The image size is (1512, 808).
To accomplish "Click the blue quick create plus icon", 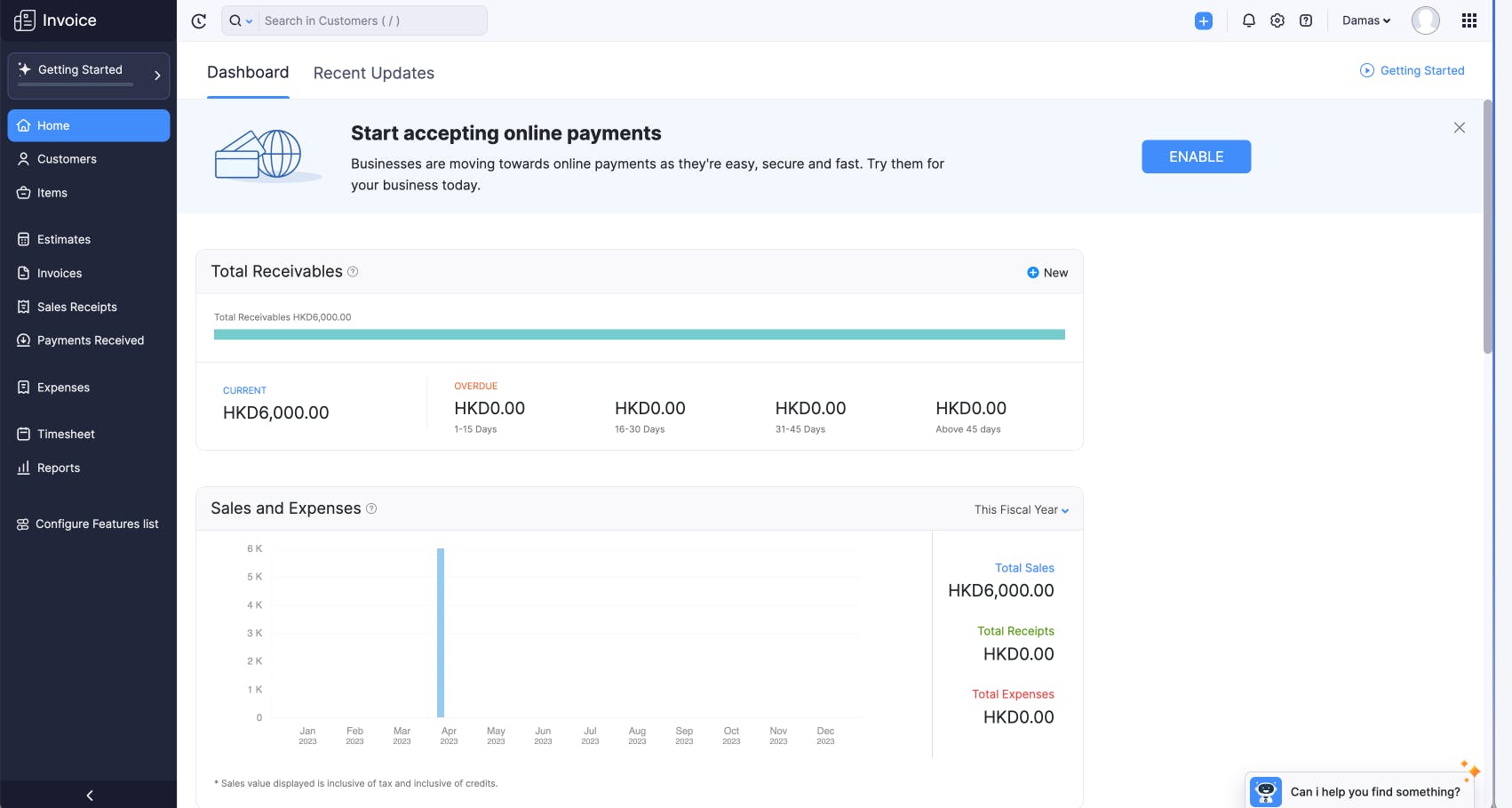I will pyautogui.click(x=1204, y=20).
